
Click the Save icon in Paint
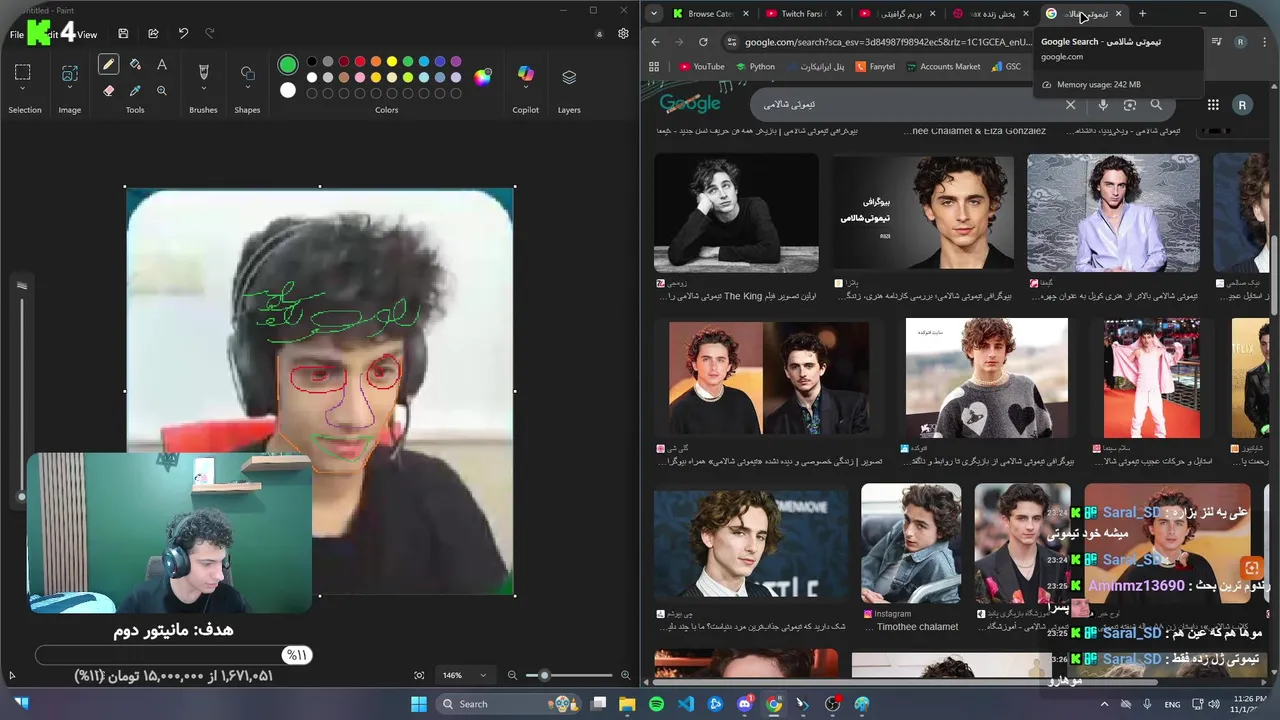(x=123, y=34)
